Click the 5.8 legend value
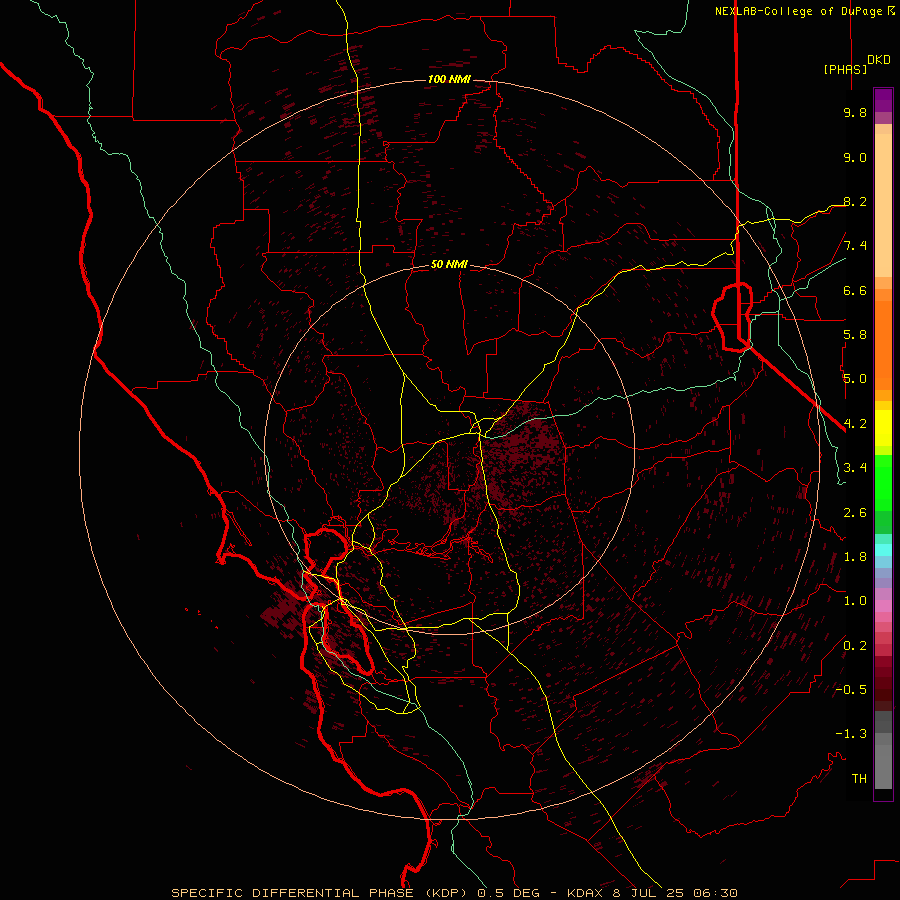This screenshot has height=900, width=900. (855, 335)
